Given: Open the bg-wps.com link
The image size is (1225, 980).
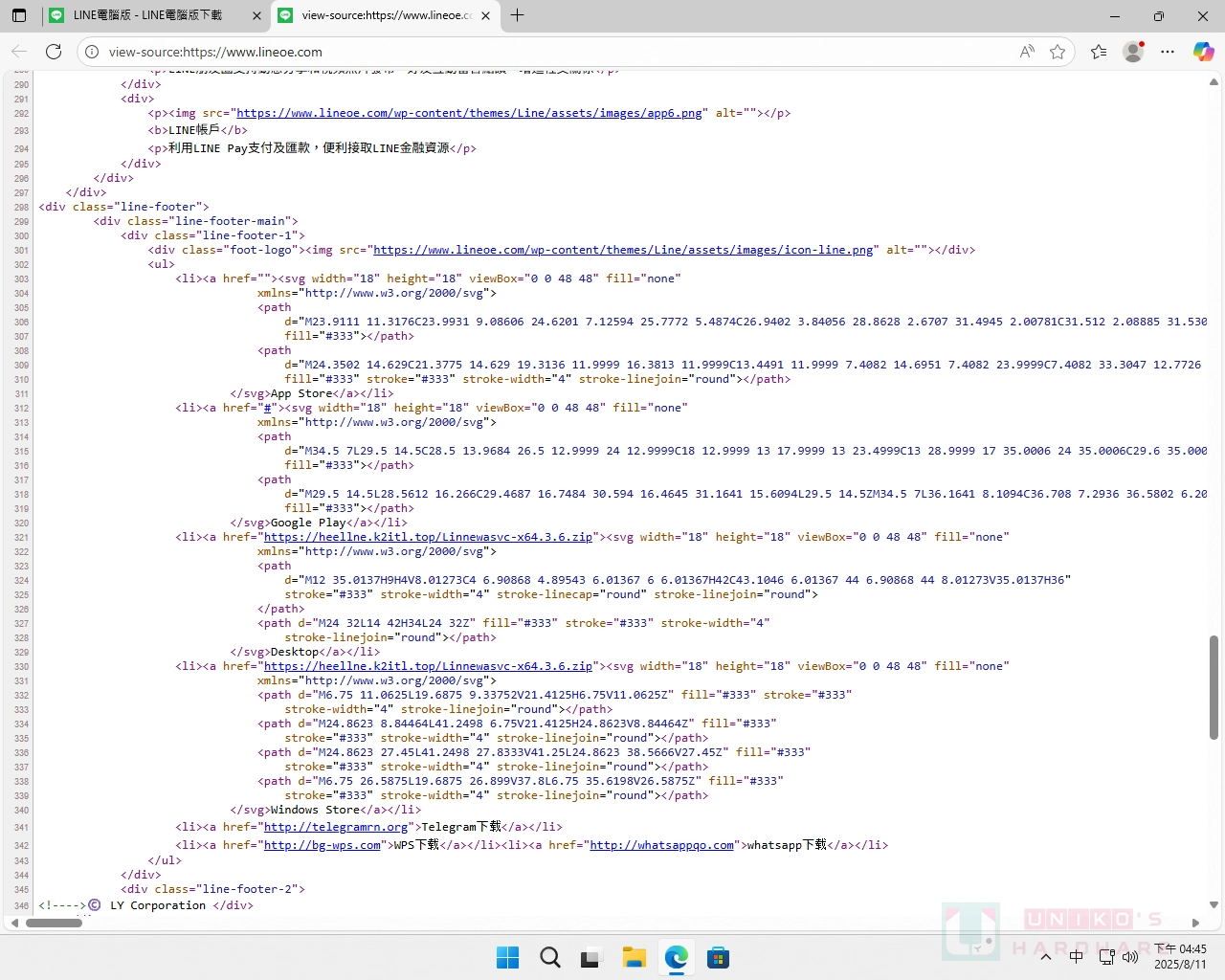Looking at the screenshot, I should pos(323,845).
